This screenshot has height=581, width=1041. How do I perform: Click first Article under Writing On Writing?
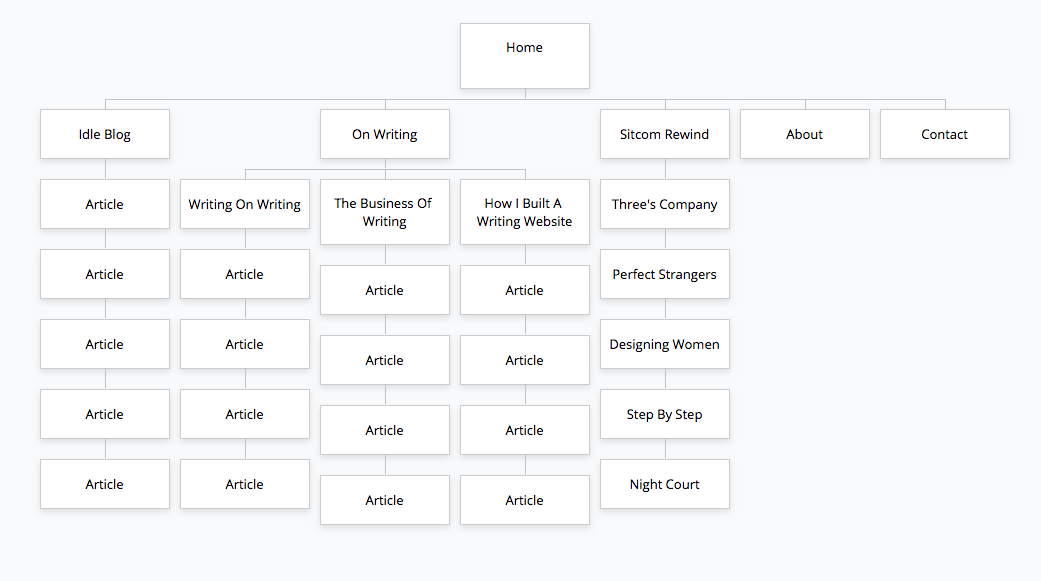pyautogui.click(x=245, y=274)
